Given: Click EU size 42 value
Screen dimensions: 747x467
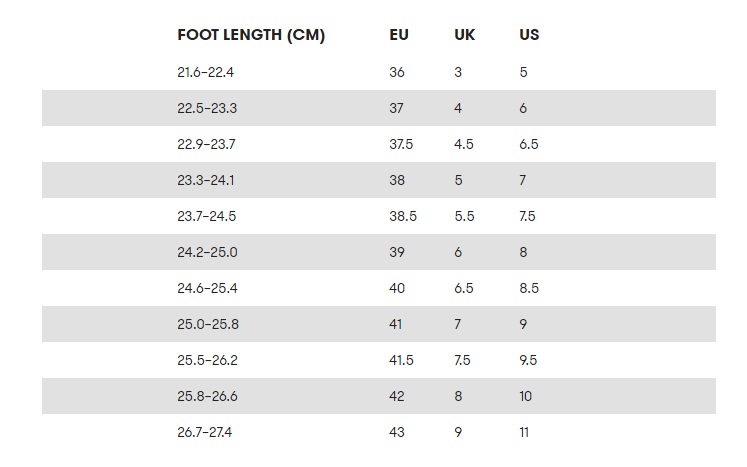Looking at the screenshot, I should click(x=397, y=396).
